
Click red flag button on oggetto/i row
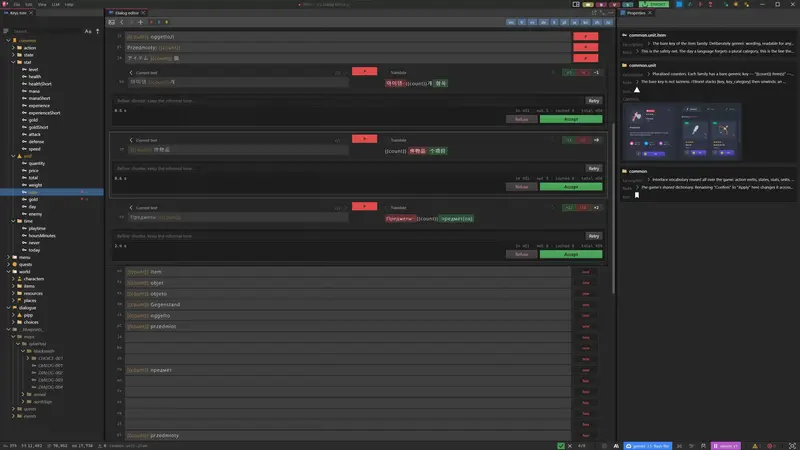(x=586, y=37)
